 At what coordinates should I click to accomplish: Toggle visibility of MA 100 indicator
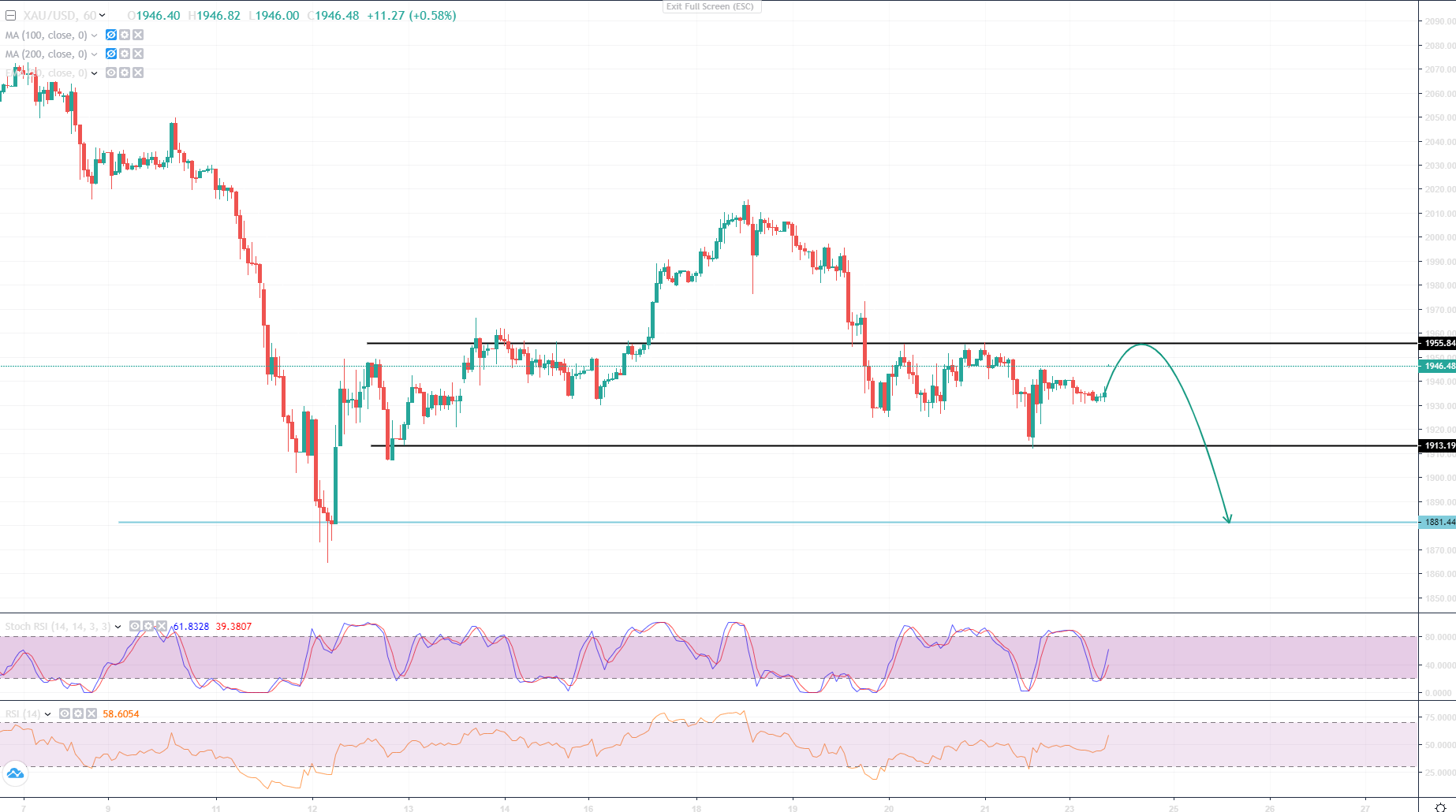(111, 35)
